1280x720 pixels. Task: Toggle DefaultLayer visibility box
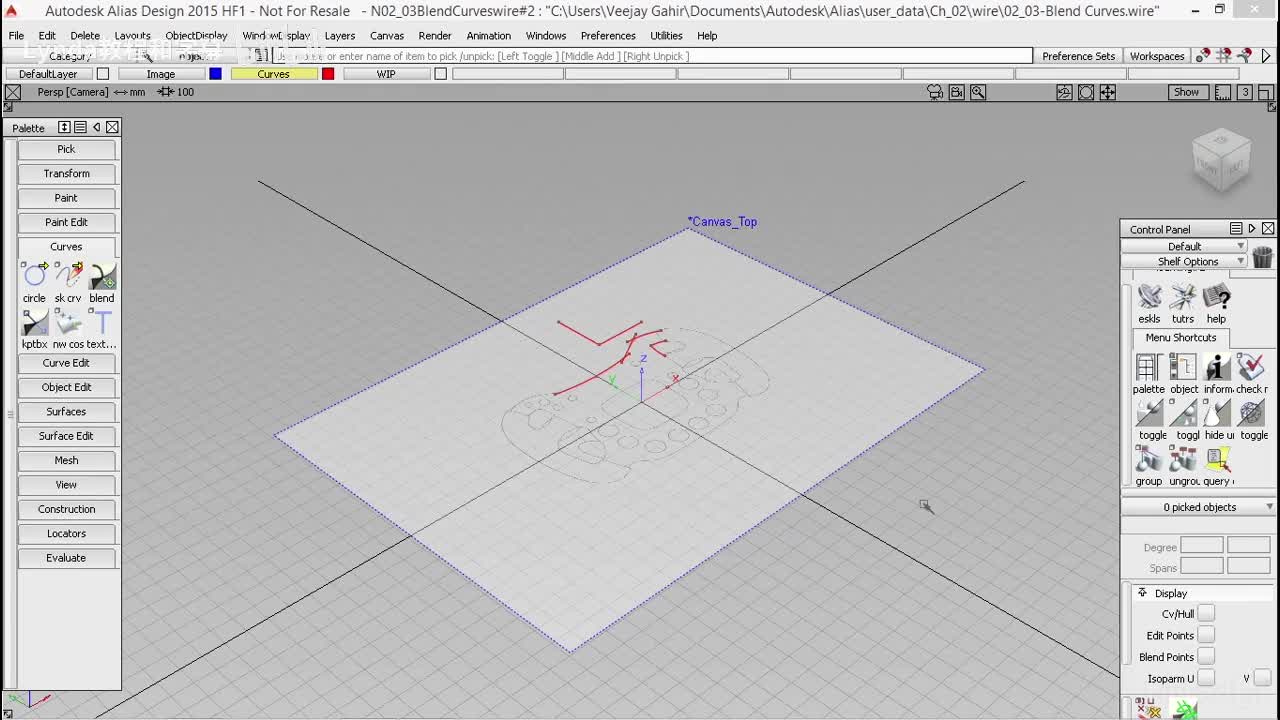[102, 74]
